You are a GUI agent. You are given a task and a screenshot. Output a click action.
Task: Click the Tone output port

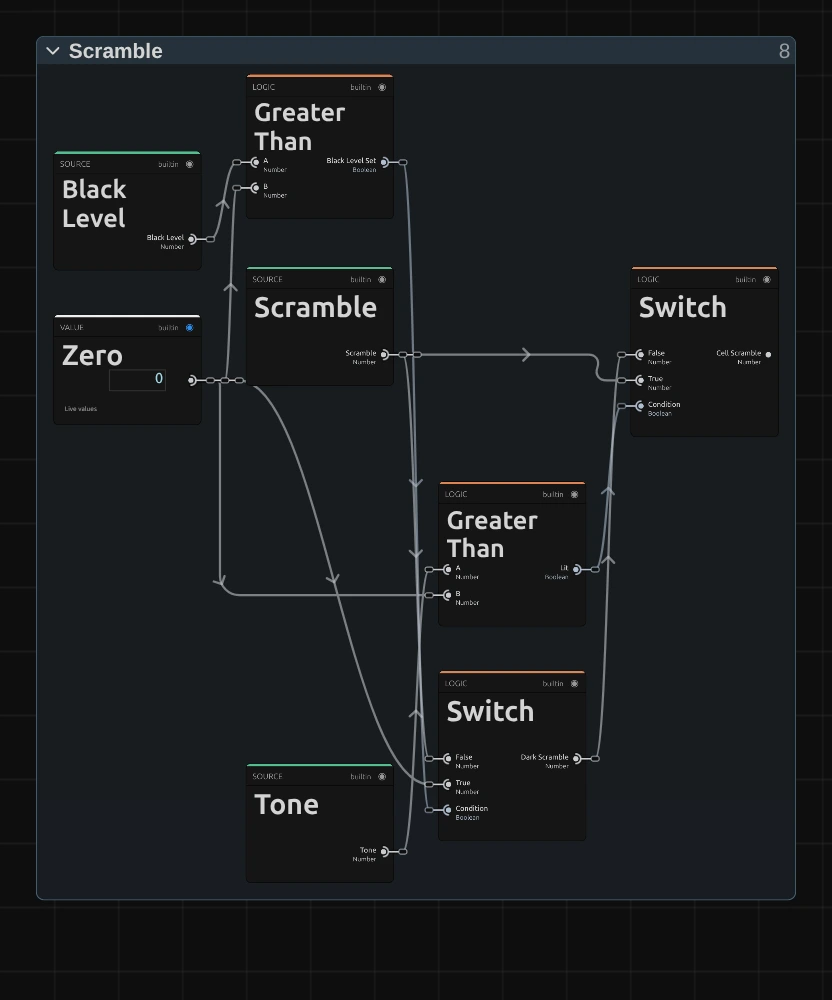384,851
